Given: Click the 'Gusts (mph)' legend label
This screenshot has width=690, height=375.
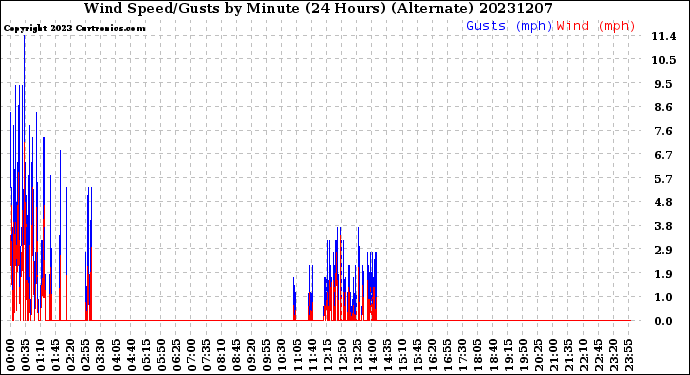Looking at the screenshot, I should tap(509, 26).
